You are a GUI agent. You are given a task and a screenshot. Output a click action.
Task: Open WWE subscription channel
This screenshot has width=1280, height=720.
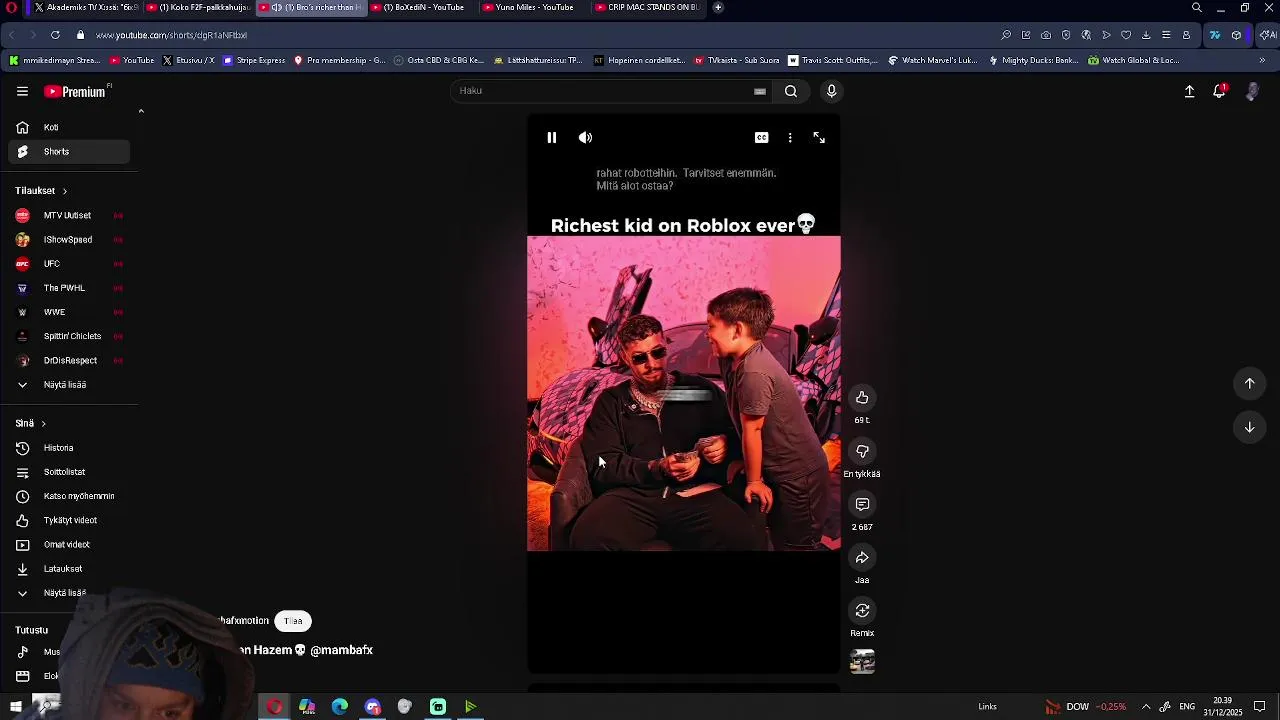pos(69,312)
